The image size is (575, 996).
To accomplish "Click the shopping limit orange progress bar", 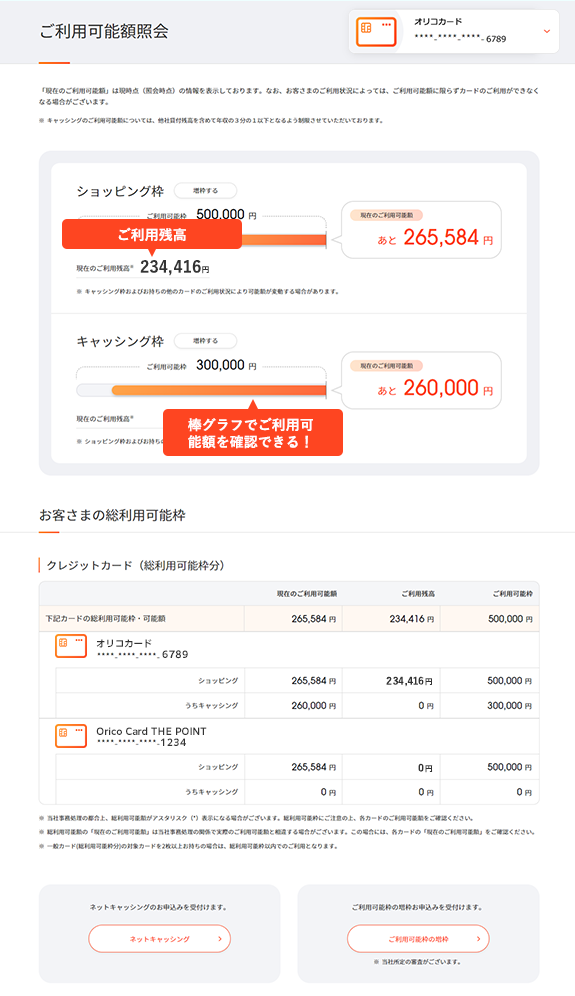I will (283, 240).
